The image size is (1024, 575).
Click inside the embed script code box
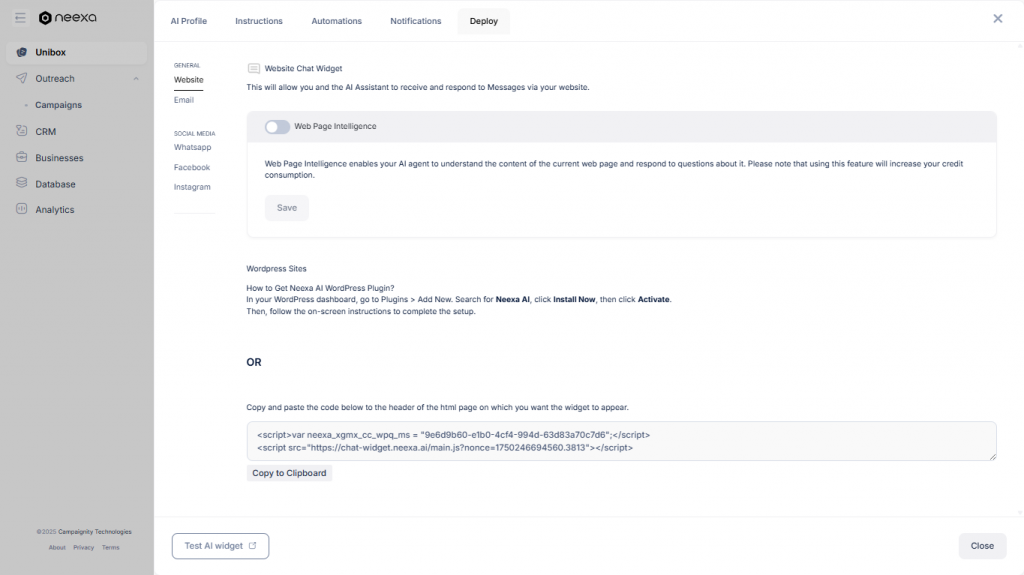[x=620, y=441]
